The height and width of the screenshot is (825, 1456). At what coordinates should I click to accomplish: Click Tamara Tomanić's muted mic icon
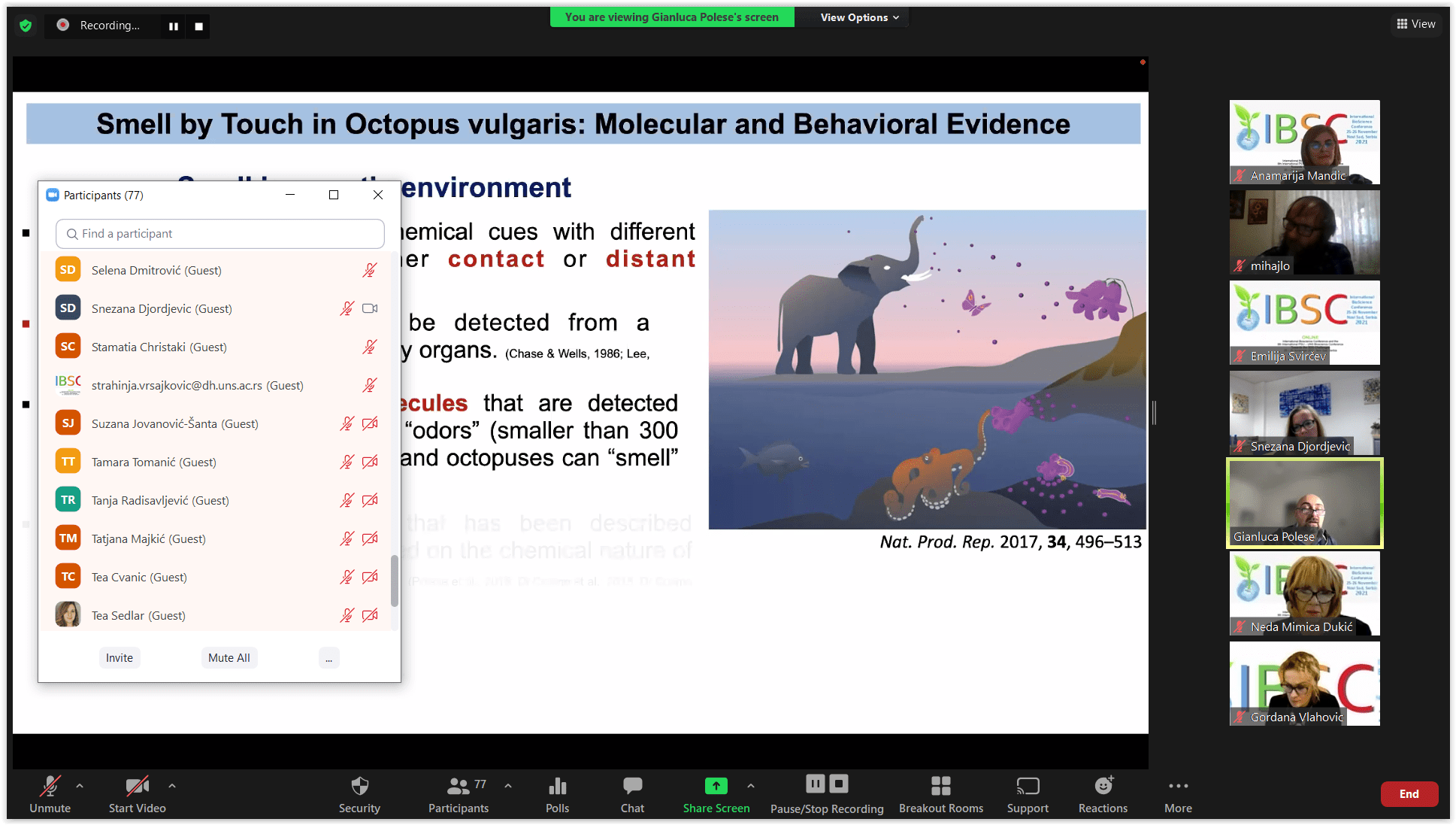(x=347, y=462)
